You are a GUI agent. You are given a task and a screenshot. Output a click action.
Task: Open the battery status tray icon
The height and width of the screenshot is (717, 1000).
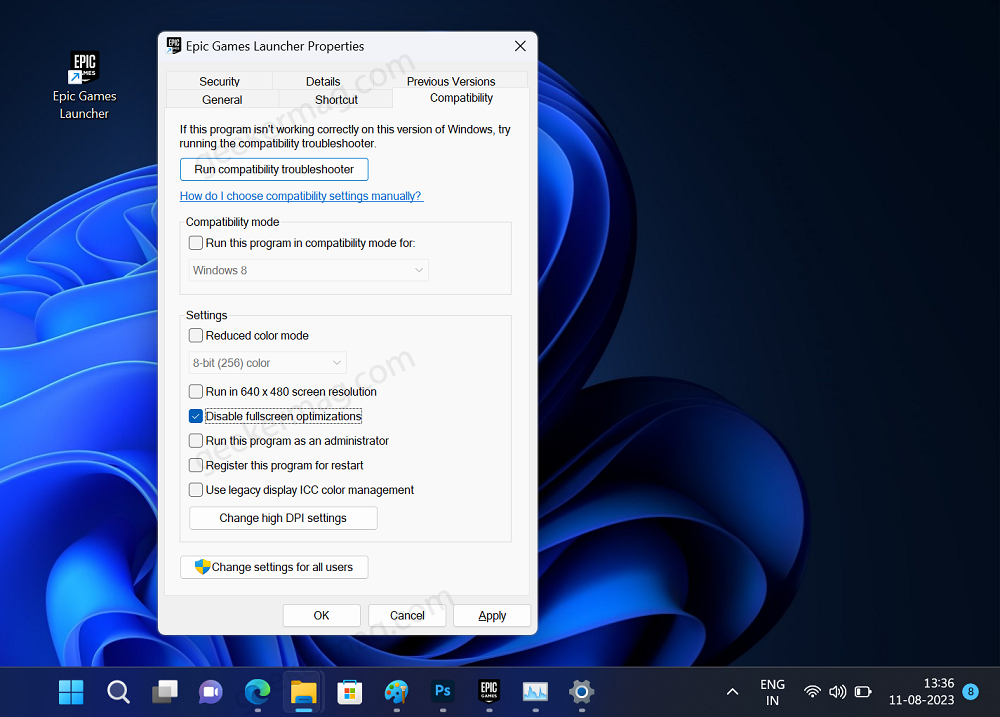[x=863, y=692]
